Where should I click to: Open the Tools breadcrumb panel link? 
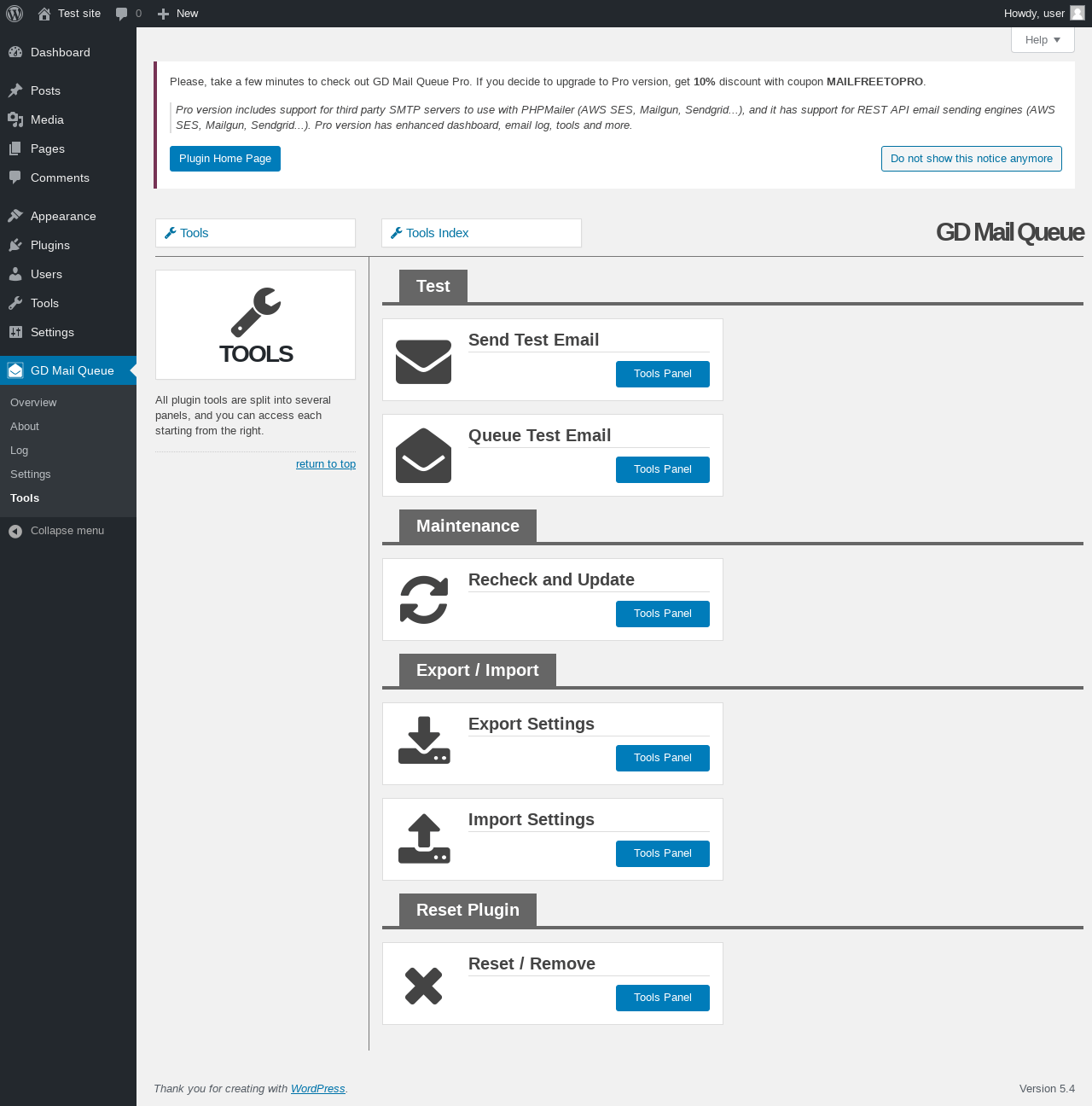pyautogui.click(x=255, y=233)
